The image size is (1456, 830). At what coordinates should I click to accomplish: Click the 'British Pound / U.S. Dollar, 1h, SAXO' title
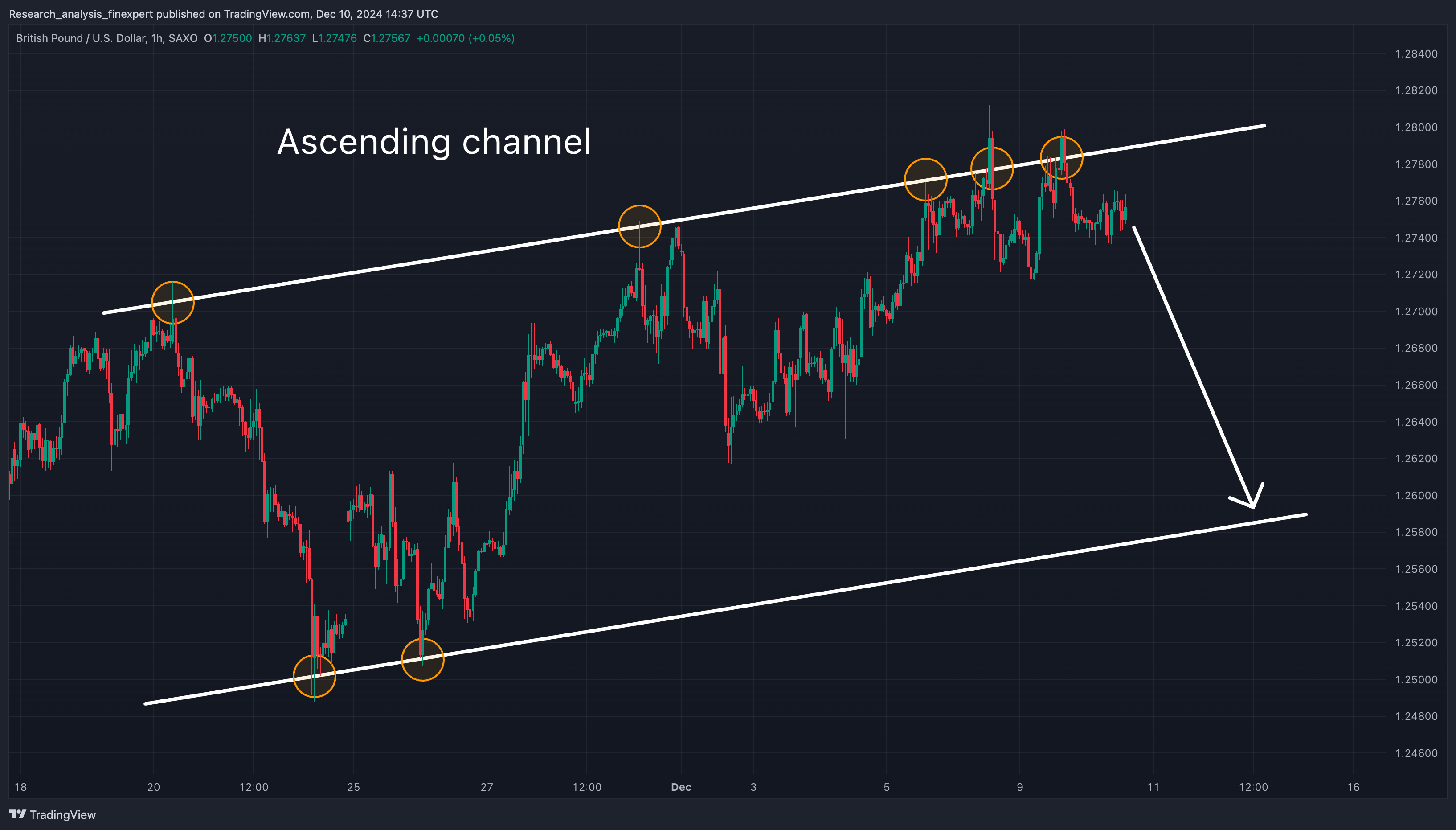pos(106,38)
